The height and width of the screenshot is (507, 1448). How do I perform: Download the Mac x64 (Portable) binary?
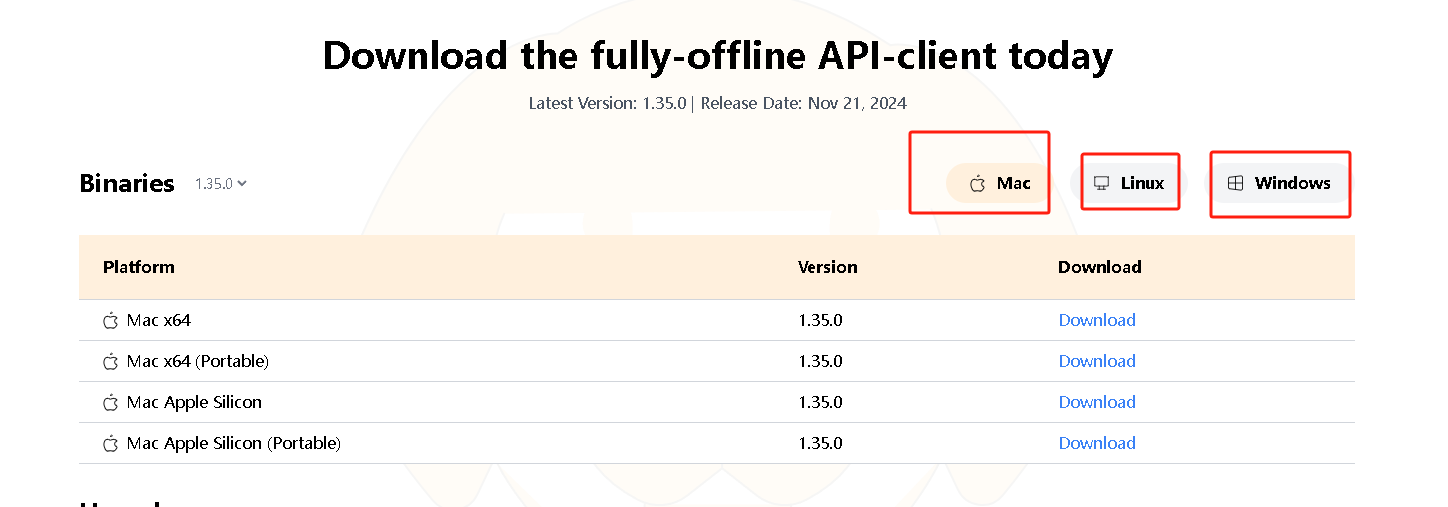tap(1097, 361)
